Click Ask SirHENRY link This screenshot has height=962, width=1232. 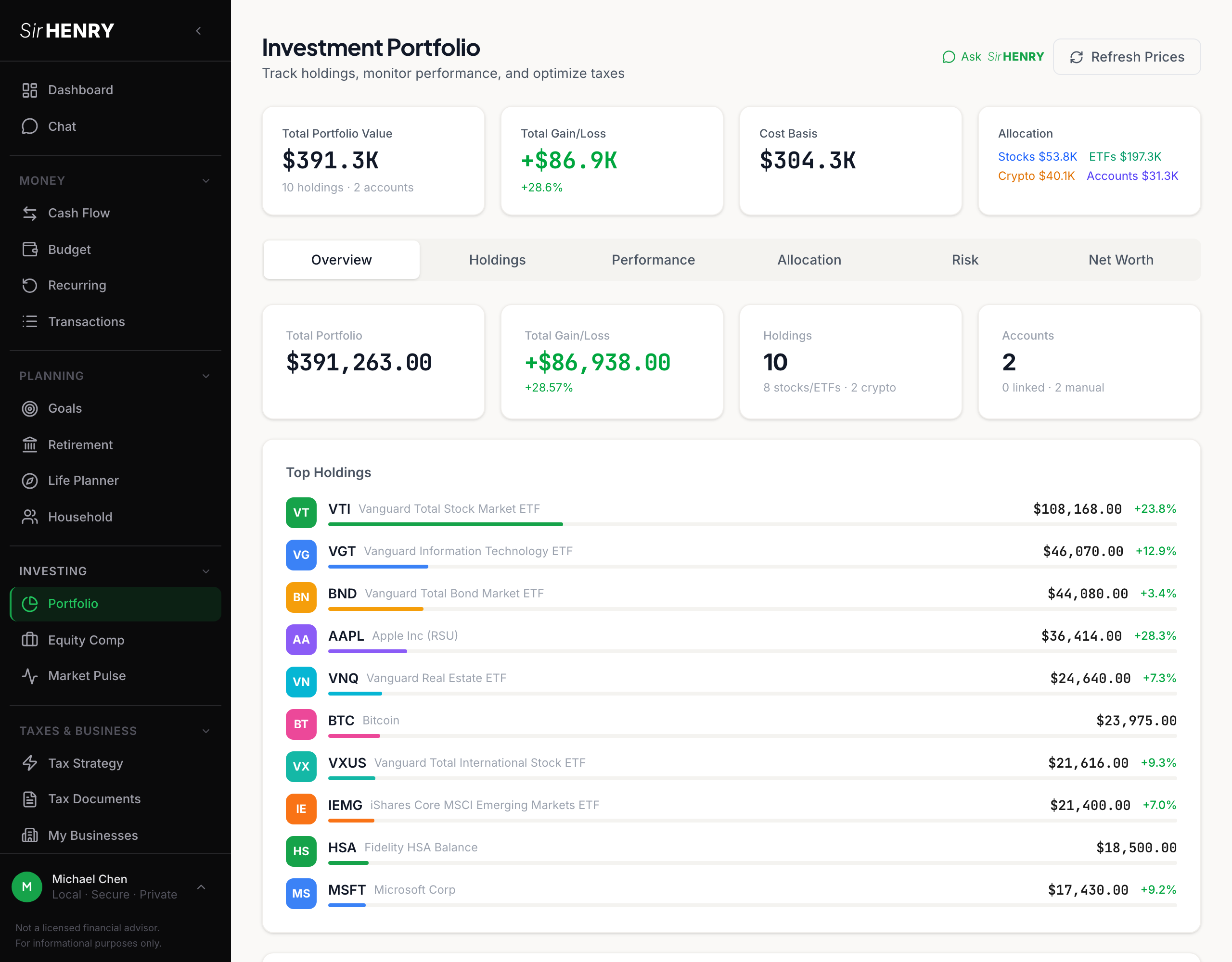tap(993, 57)
